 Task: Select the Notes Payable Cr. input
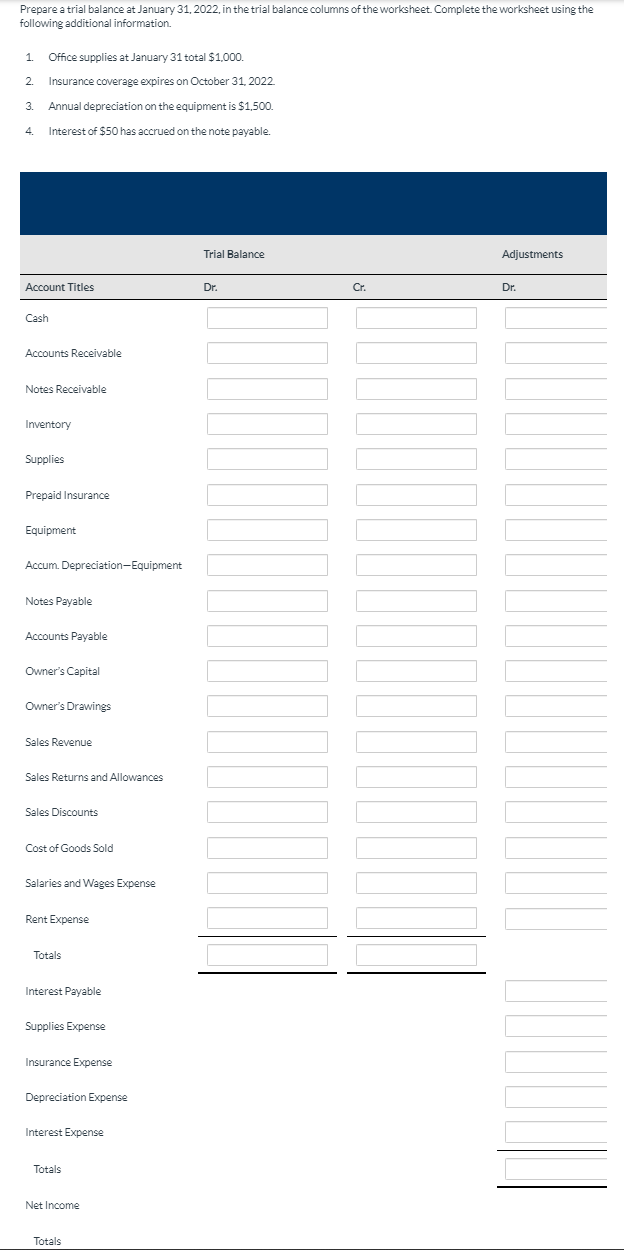[x=416, y=600]
